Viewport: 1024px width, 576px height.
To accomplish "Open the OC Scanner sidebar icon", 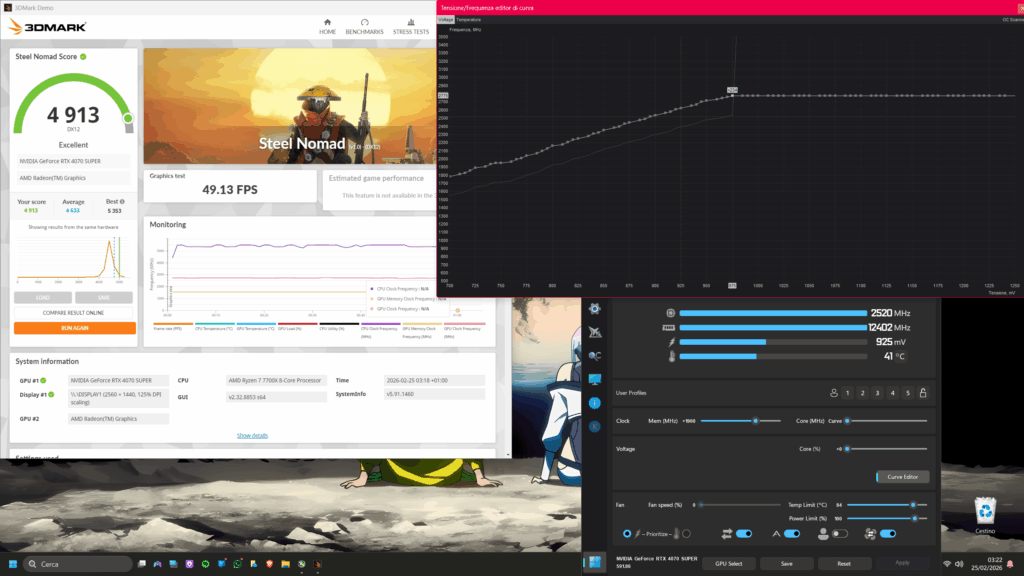I will pyautogui.click(x=594, y=356).
